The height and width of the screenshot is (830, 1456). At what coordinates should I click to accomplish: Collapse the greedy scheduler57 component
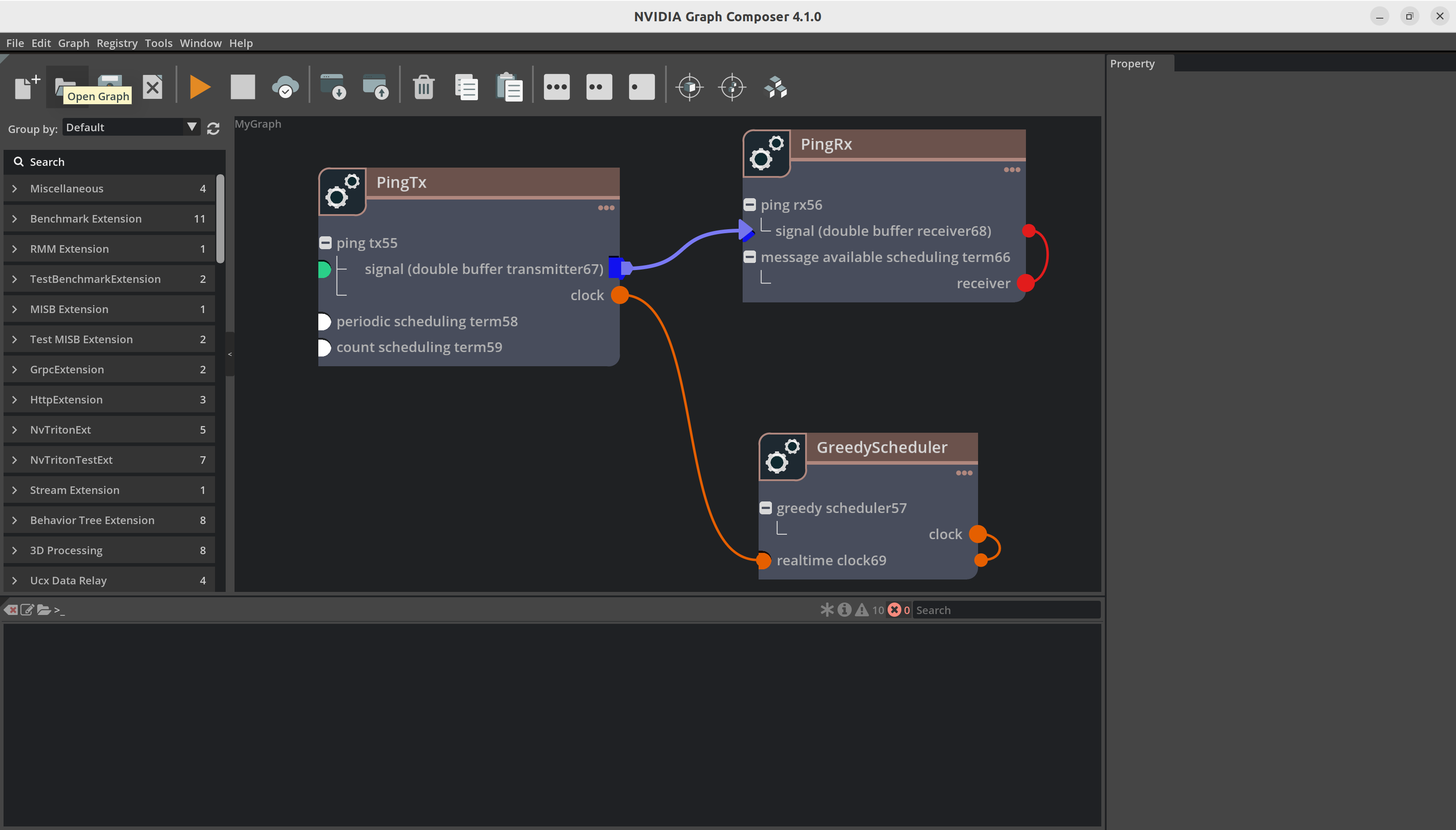coord(766,508)
